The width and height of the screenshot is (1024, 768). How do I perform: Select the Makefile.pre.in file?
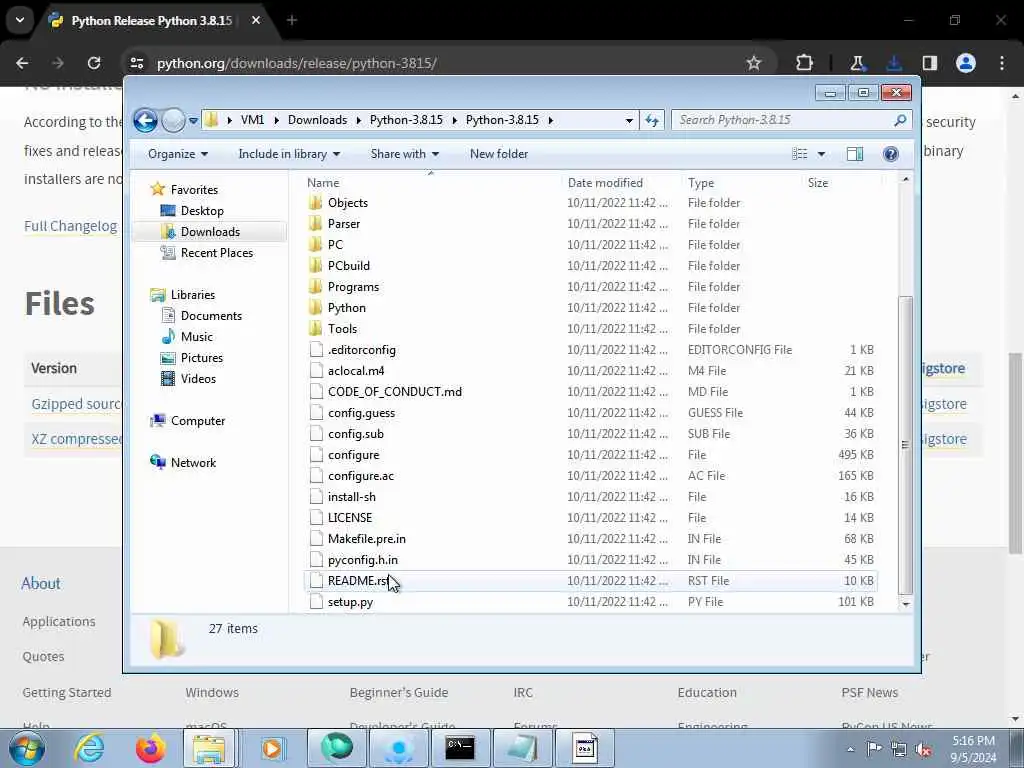pyautogui.click(x=366, y=539)
